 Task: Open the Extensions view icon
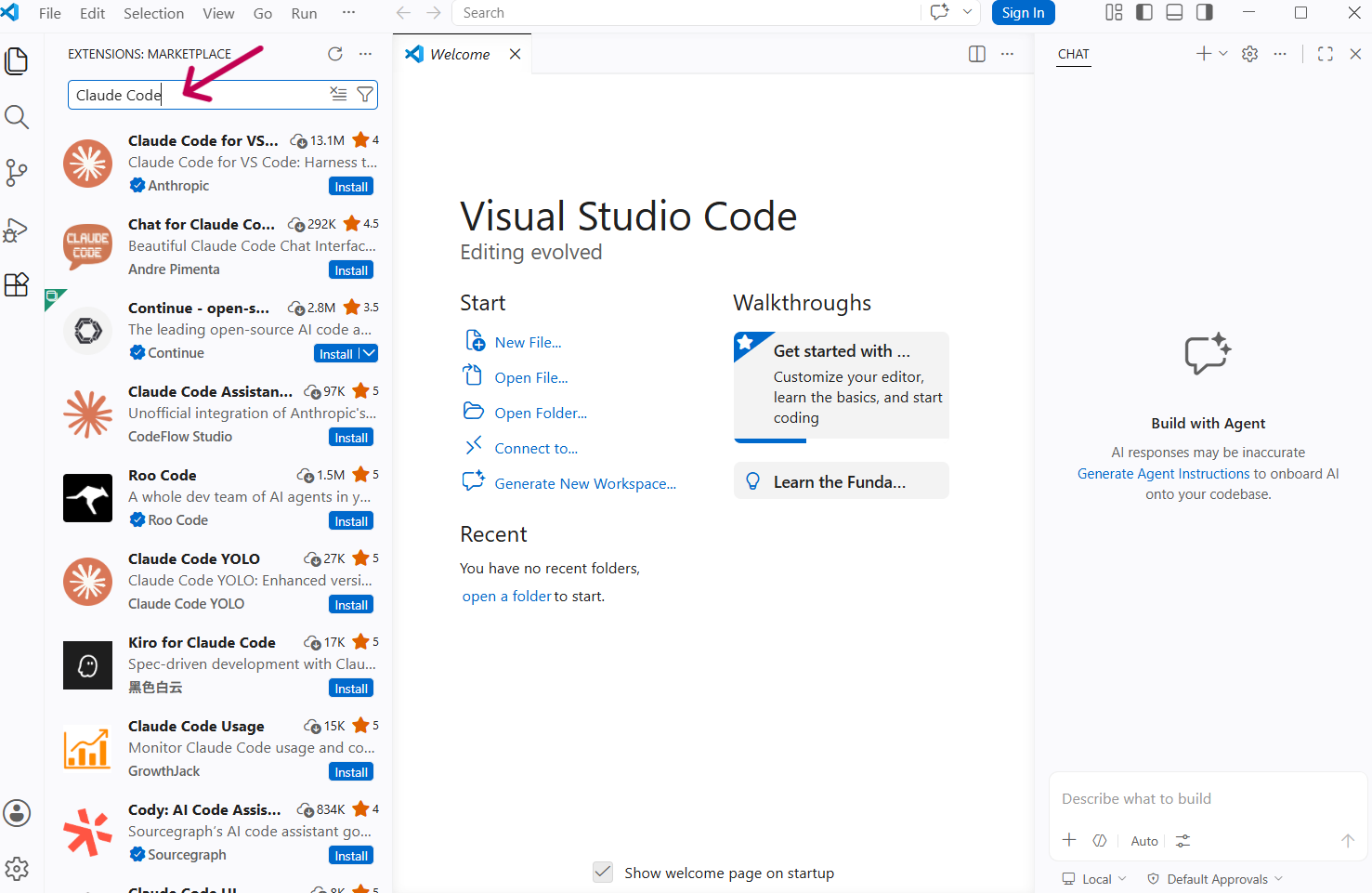(x=17, y=284)
